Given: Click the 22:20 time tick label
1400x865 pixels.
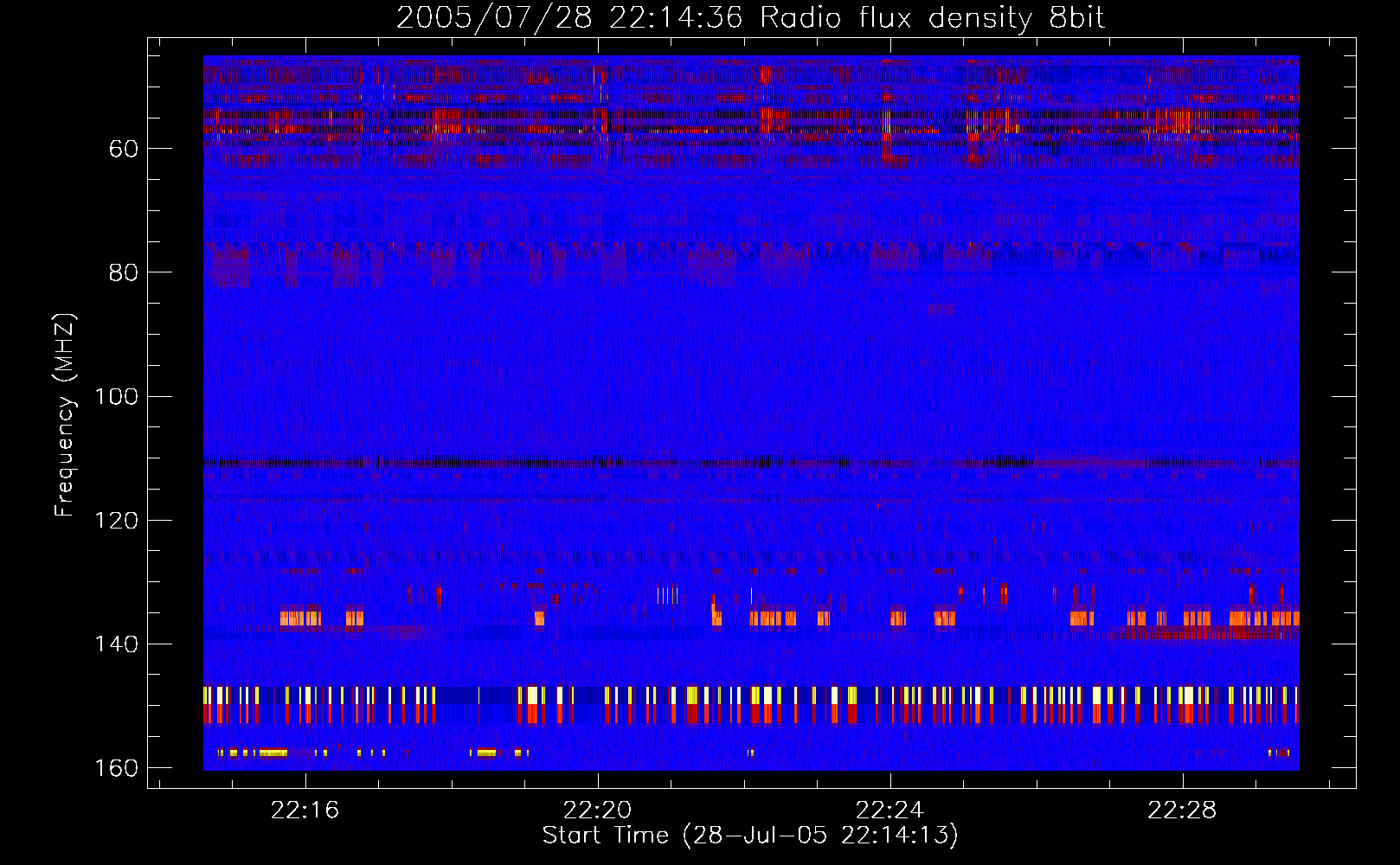Looking at the screenshot, I should pos(597,811).
